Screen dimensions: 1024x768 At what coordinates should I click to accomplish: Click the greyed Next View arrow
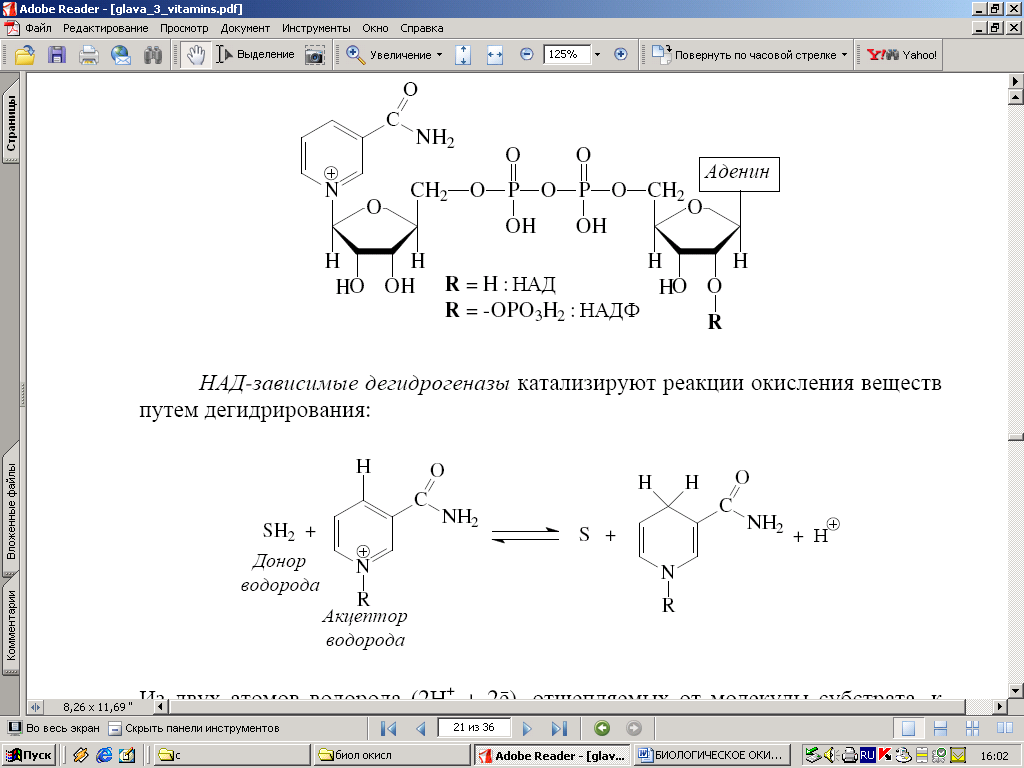pos(634,728)
